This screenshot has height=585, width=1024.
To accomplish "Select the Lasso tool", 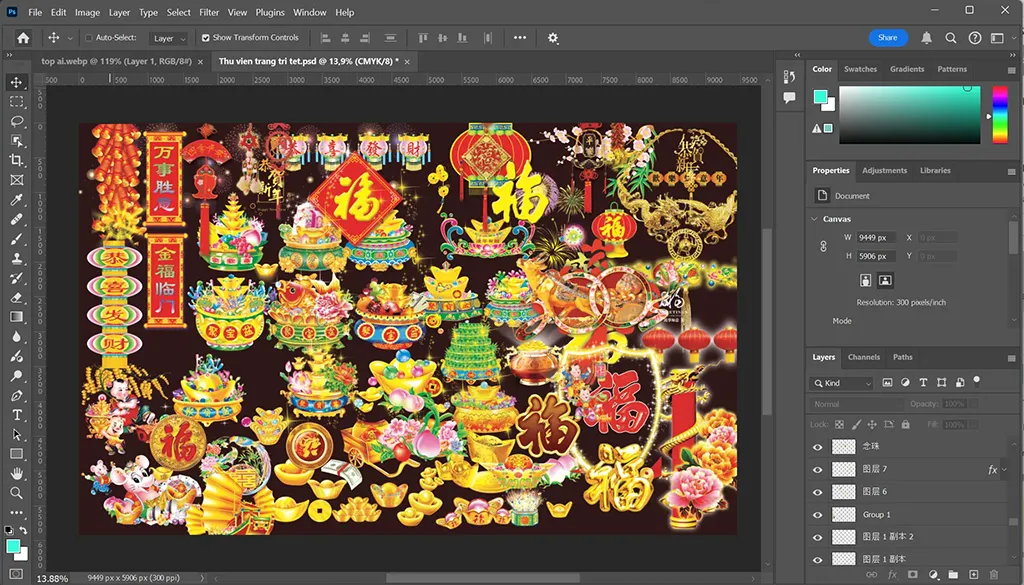I will click(17, 121).
